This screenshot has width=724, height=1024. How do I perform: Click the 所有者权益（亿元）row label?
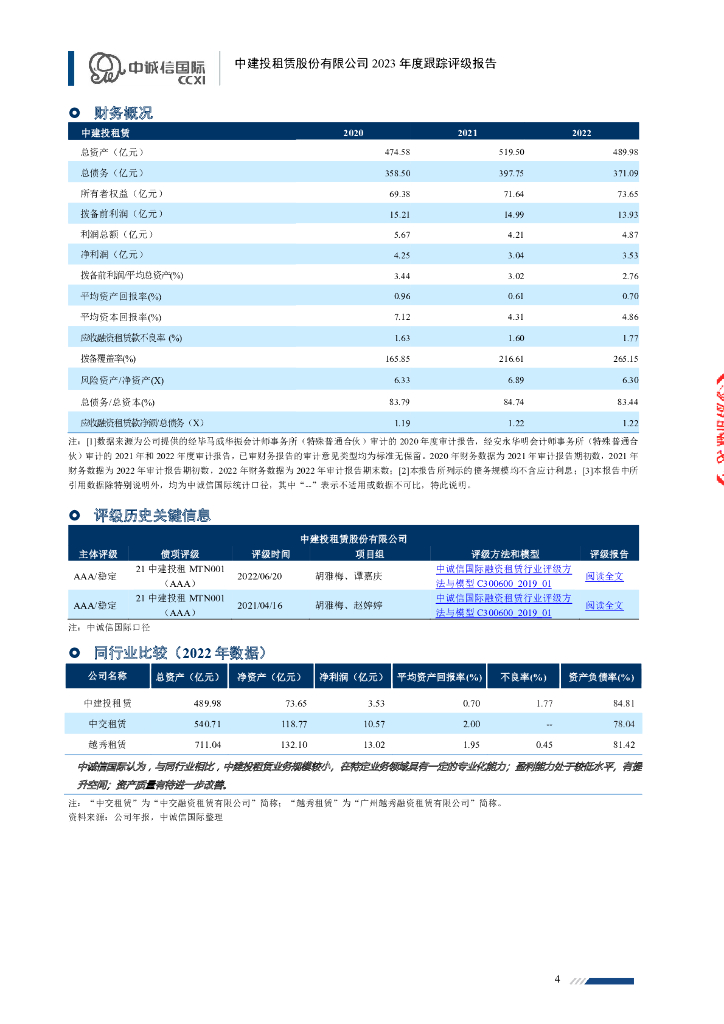point(121,194)
